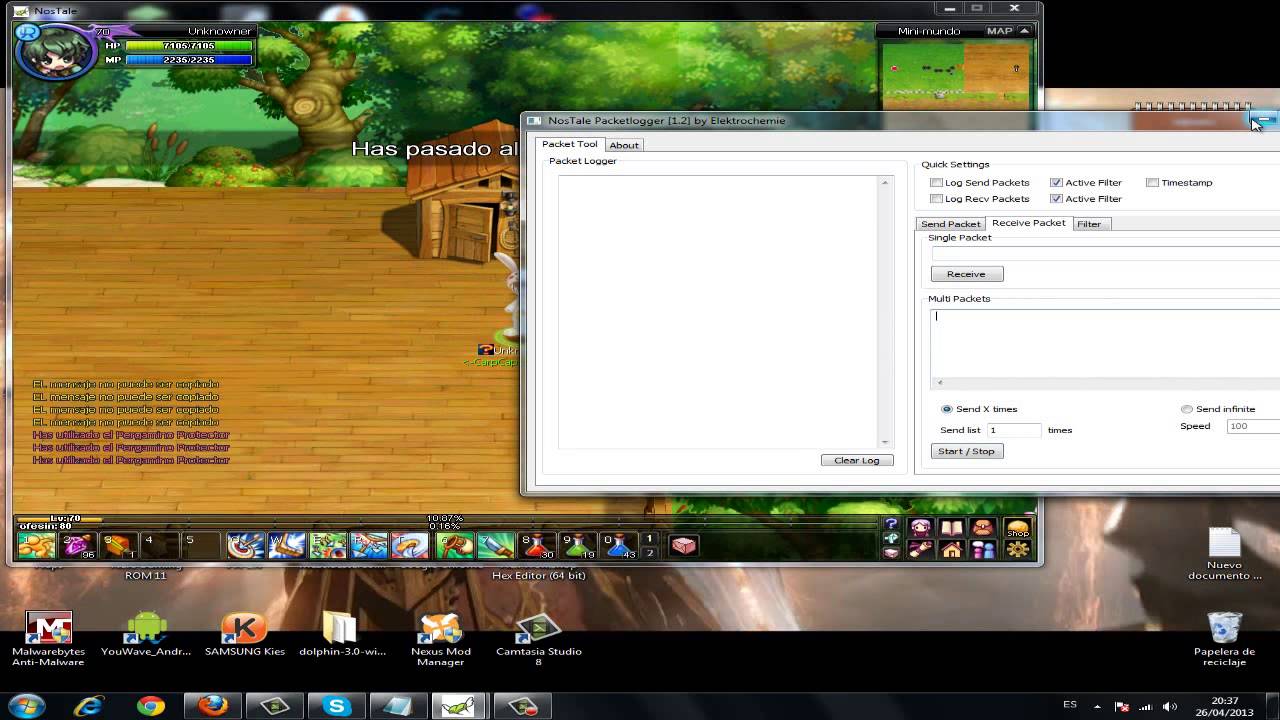This screenshot has width=1280, height=720.
Task: Click the Single Packet input field
Action: pyautogui.click(x=1105, y=254)
